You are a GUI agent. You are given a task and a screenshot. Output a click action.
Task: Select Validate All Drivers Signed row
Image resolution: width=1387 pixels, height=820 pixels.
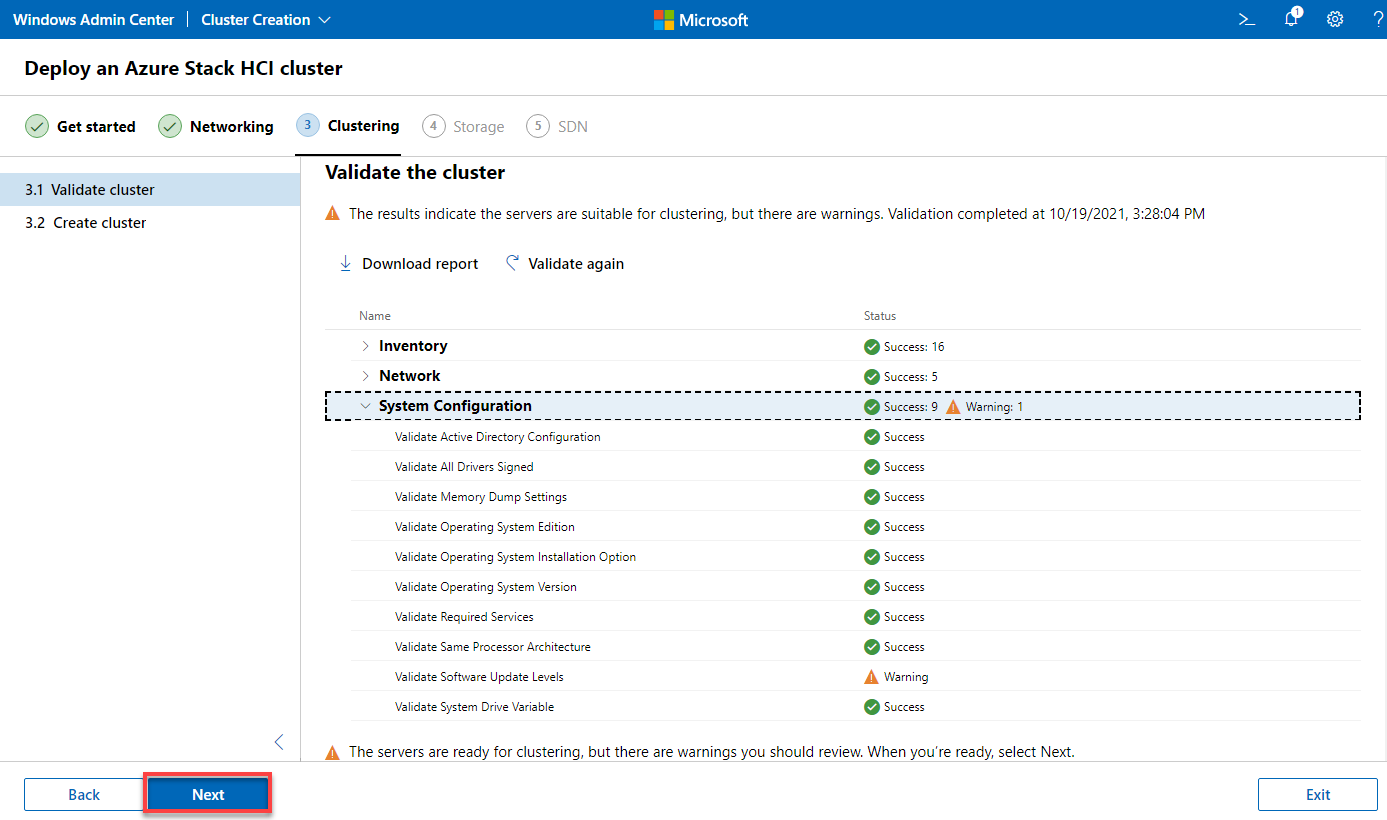(856, 467)
